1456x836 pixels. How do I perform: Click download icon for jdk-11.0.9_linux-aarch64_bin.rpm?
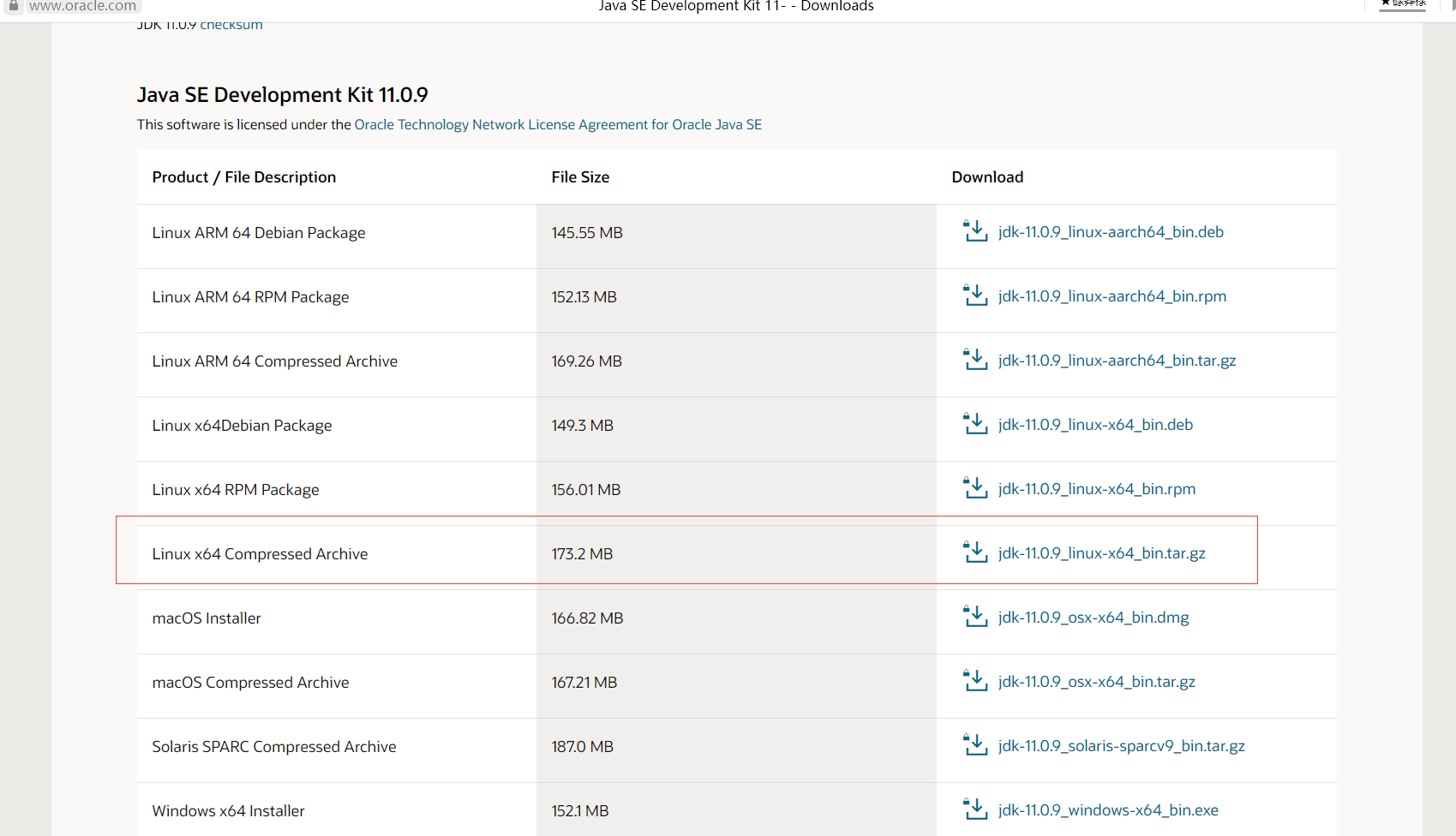coord(975,296)
